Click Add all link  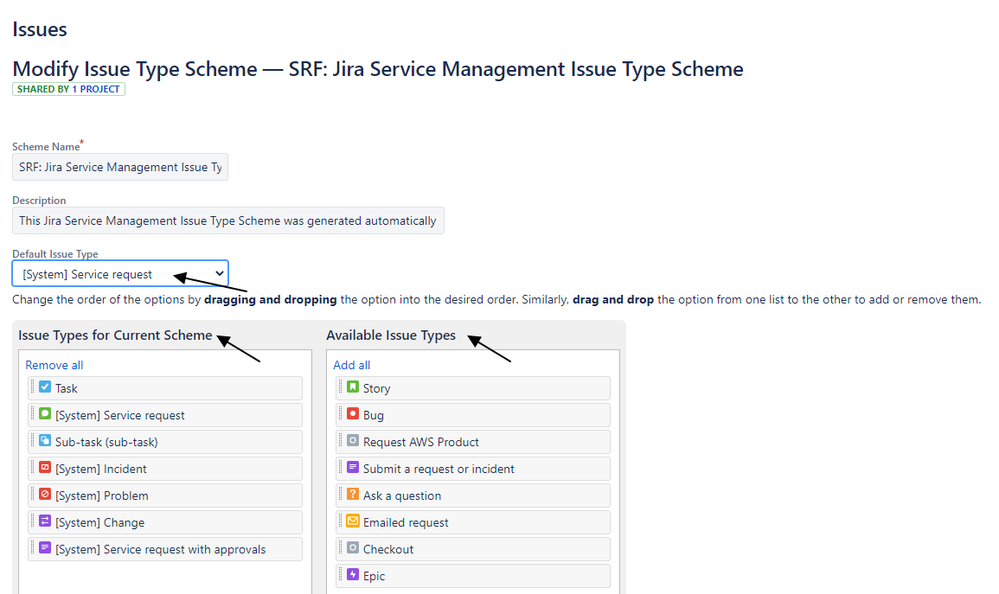351,365
